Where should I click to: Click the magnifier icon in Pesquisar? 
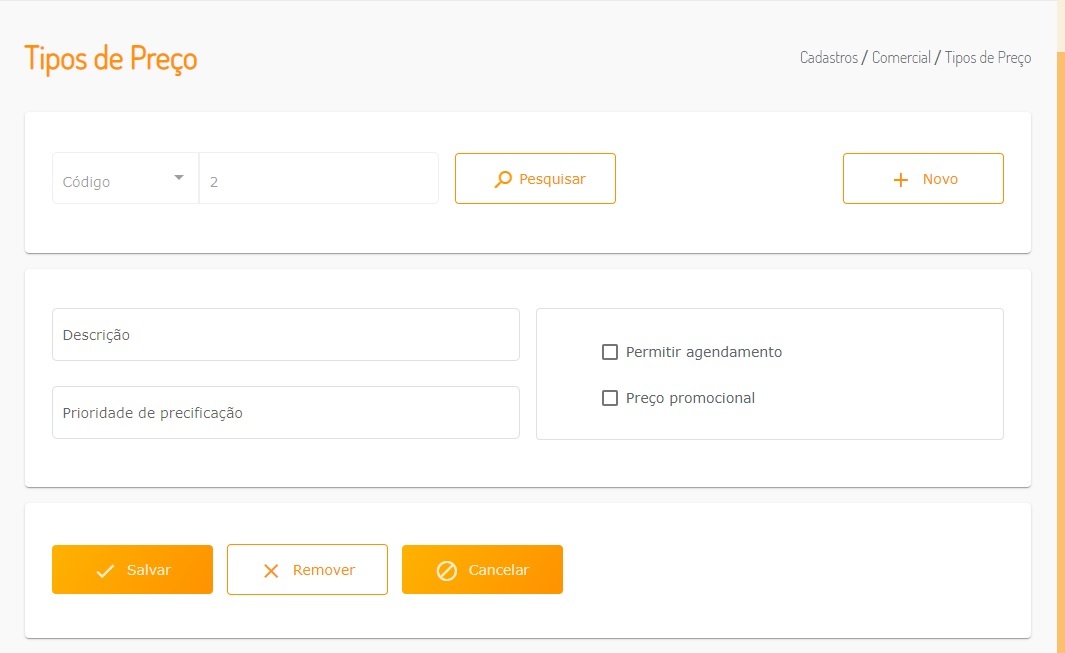pyautogui.click(x=503, y=179)
